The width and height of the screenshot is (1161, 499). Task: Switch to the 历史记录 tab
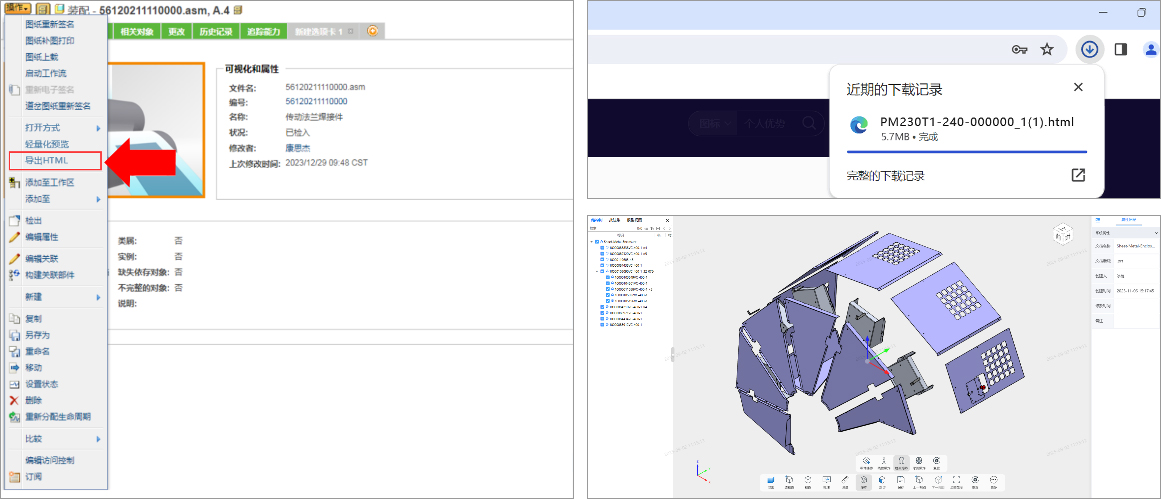tap(217, 32)
